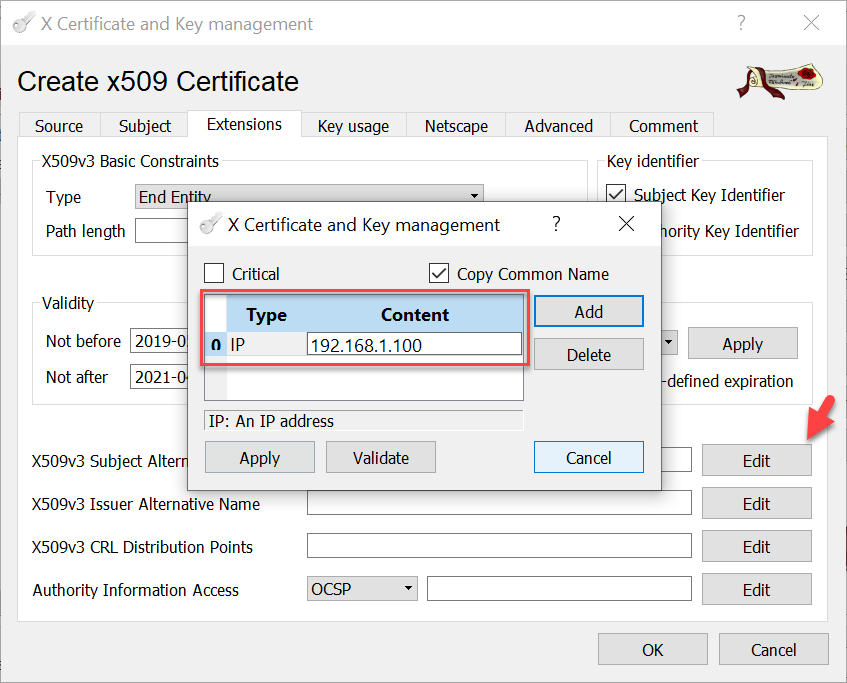Toggle Subject Key Identifier checkbox
847x683 pixels.
point(616,195)
